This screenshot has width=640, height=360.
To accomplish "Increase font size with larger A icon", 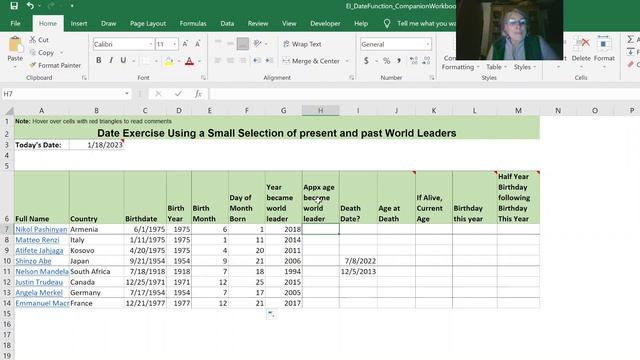I will tap(185, 44).
